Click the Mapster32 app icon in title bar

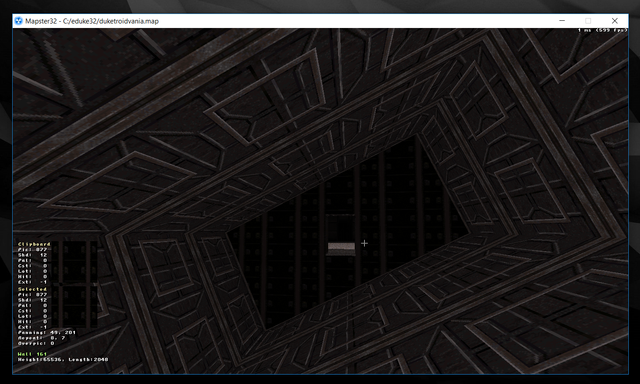click(18, 21)
